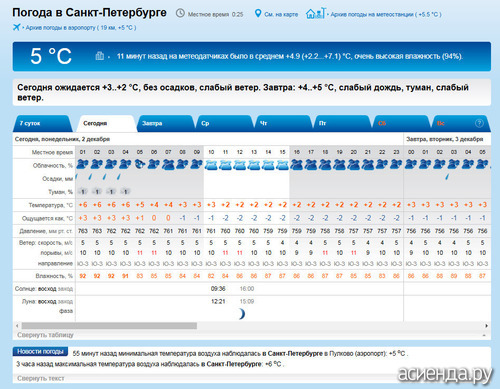Click the right scroll arrow of the table
Viewport: 500px width, 389px height.
tap(486, 326)
